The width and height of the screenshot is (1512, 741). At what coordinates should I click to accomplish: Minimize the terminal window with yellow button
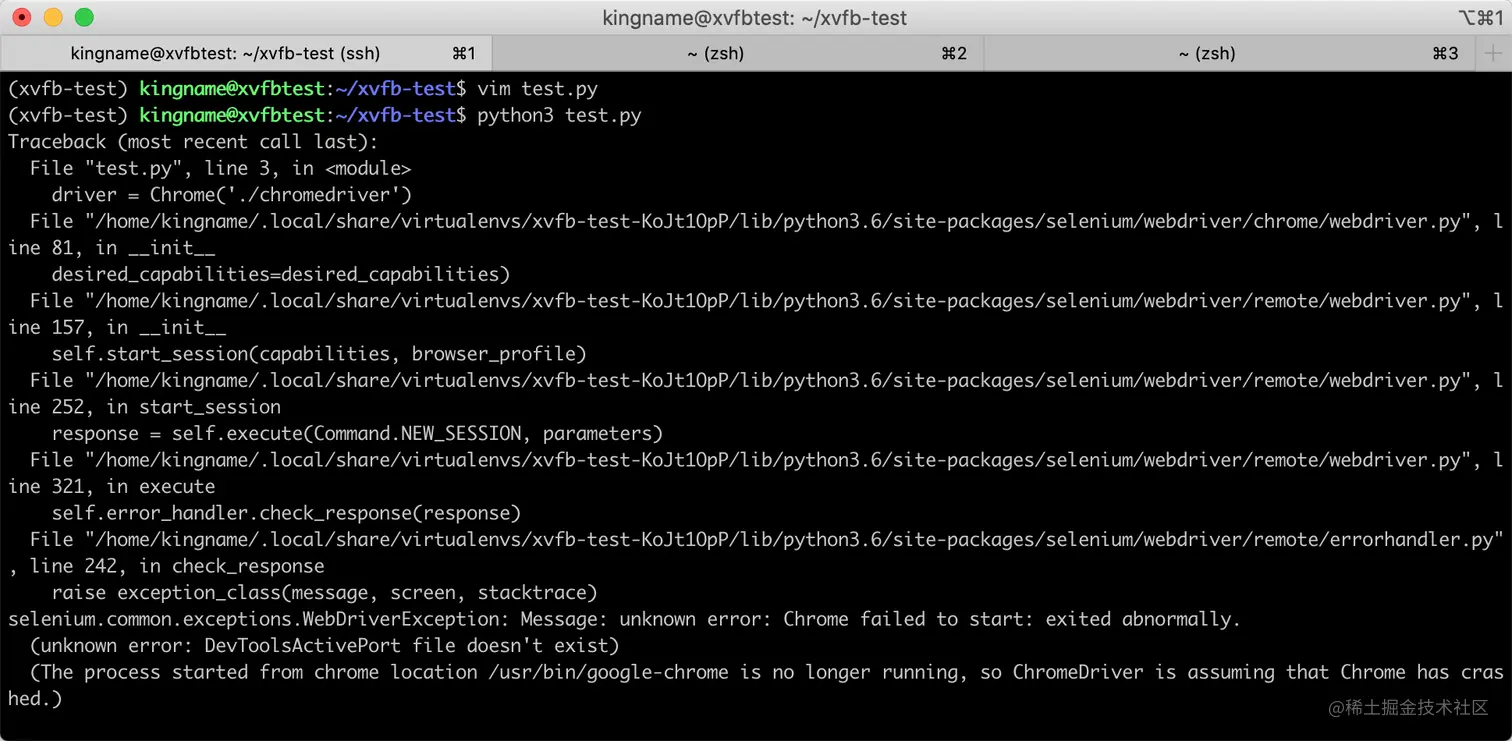tap(53, 17)
